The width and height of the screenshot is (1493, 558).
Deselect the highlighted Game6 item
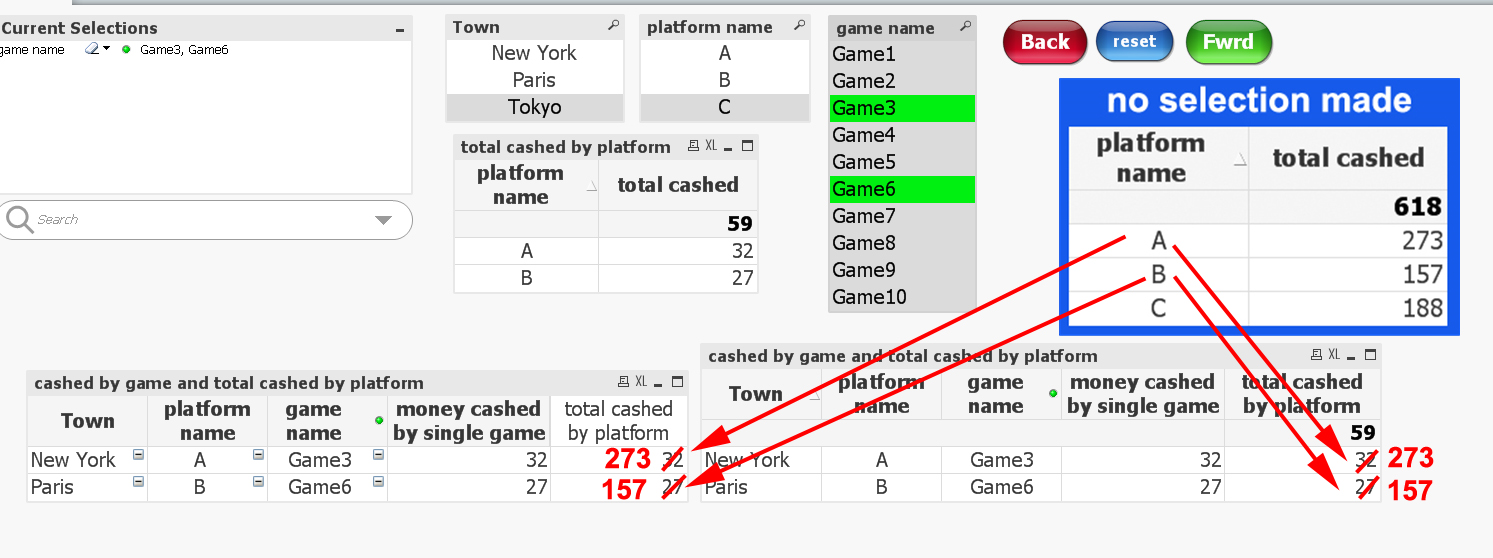(902, 189)
